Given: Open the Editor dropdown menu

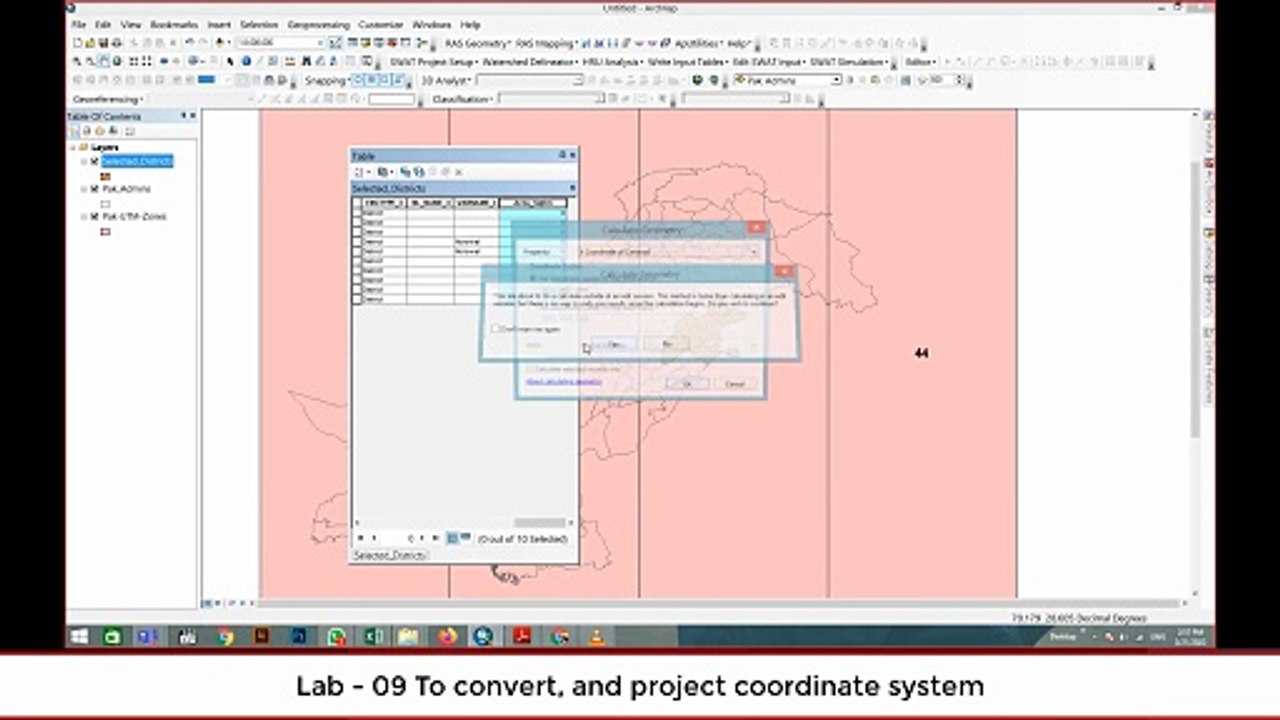Looking at the screenshot, I should point(921,62).
